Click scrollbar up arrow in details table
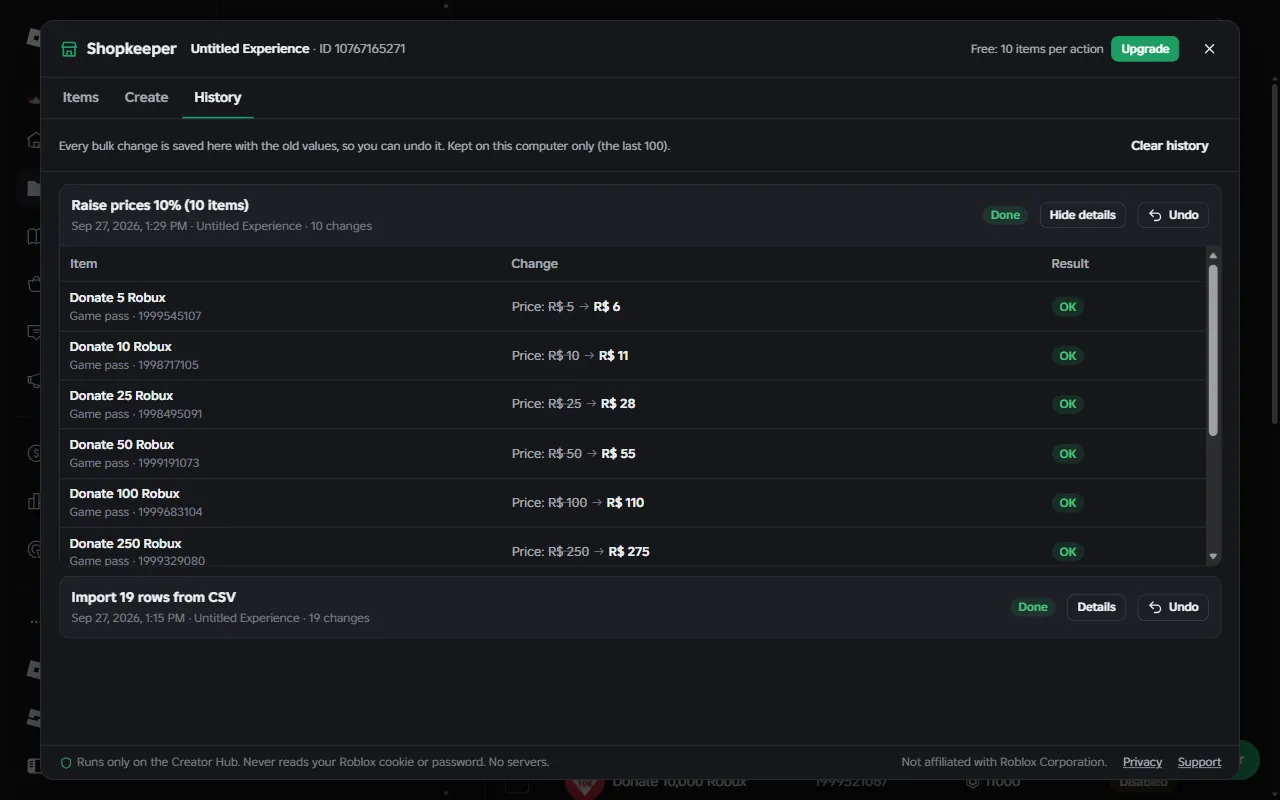 1213,256
